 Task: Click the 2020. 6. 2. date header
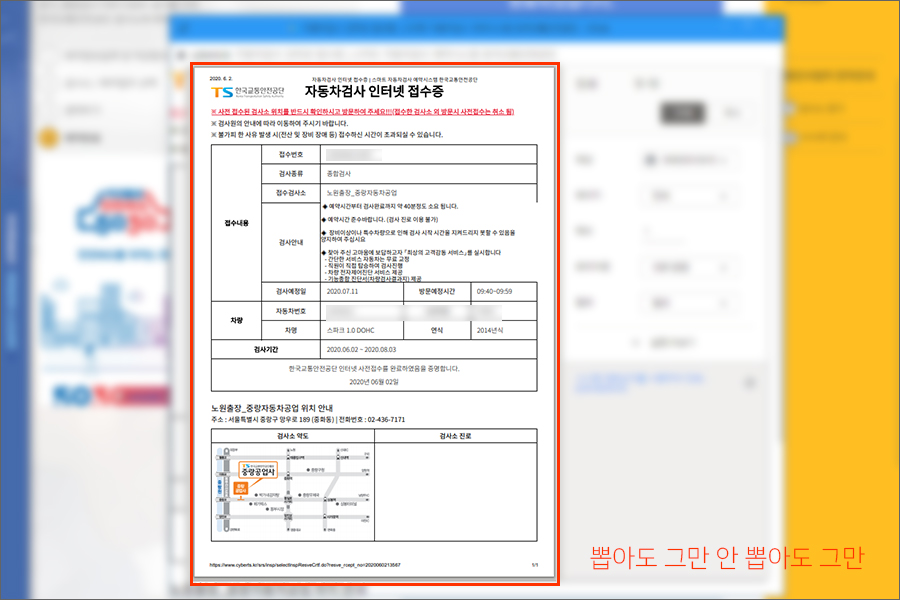coord(221,79)
